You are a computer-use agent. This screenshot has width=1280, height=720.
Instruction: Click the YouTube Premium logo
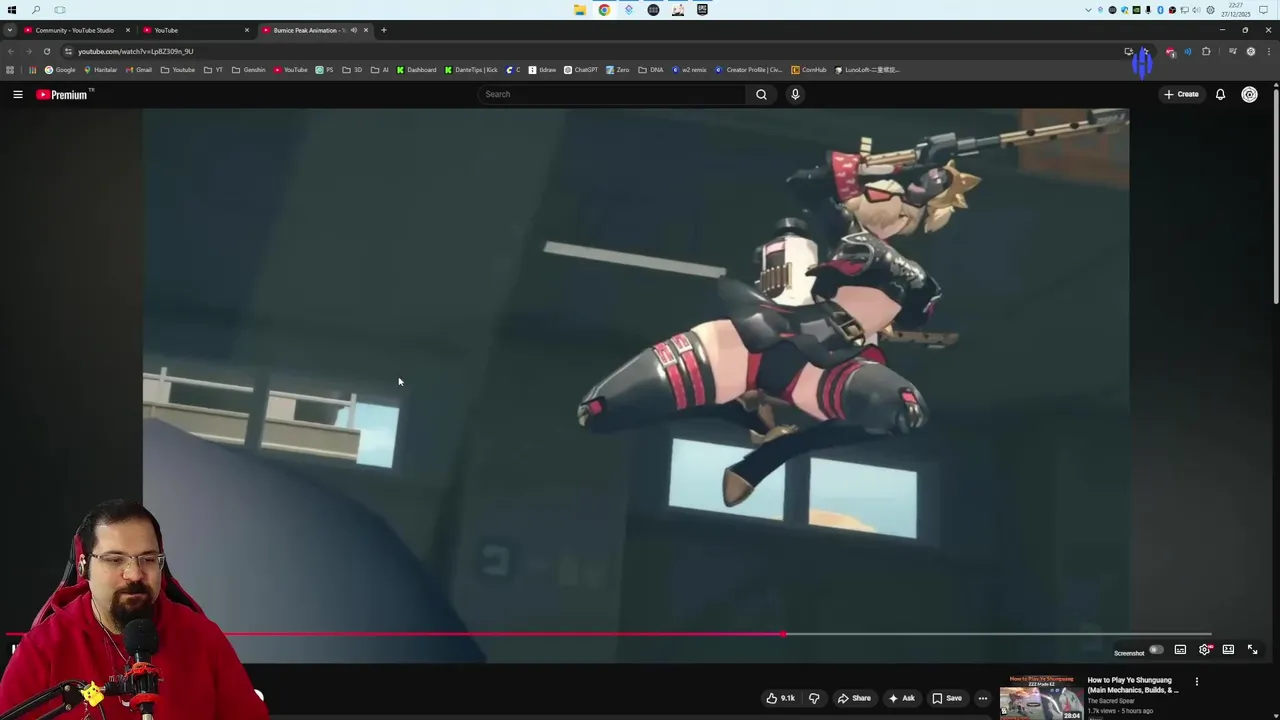click(x=64, y=94)
